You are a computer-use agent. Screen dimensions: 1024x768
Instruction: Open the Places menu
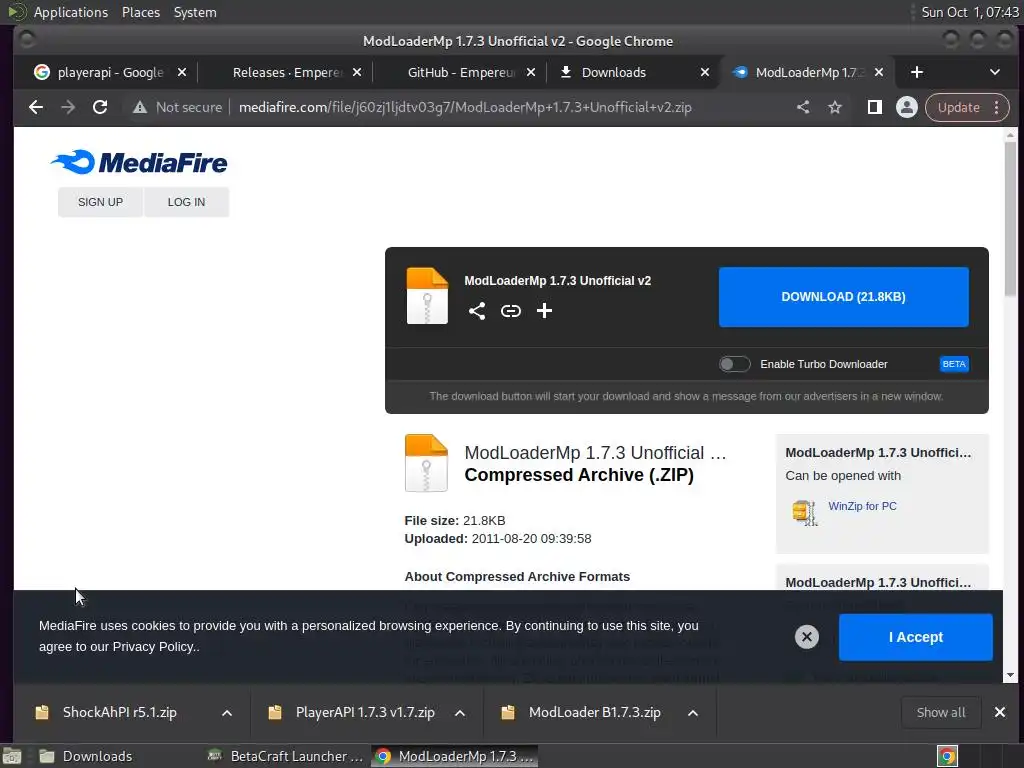pos(141,12)
